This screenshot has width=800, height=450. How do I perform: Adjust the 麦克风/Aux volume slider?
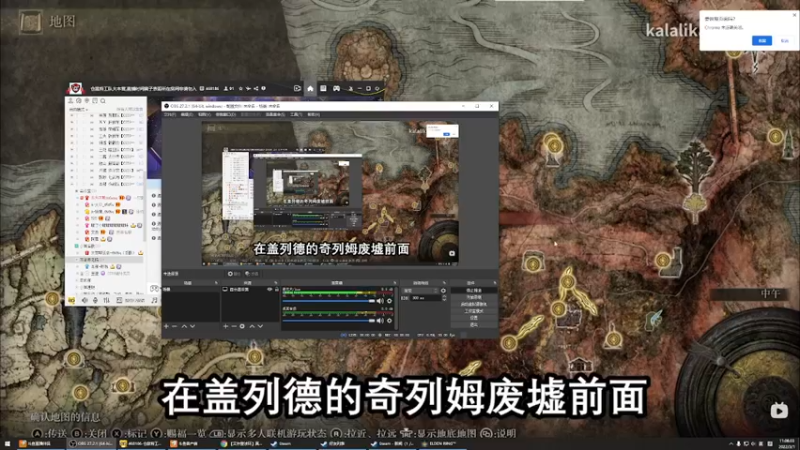pos(329,301)
